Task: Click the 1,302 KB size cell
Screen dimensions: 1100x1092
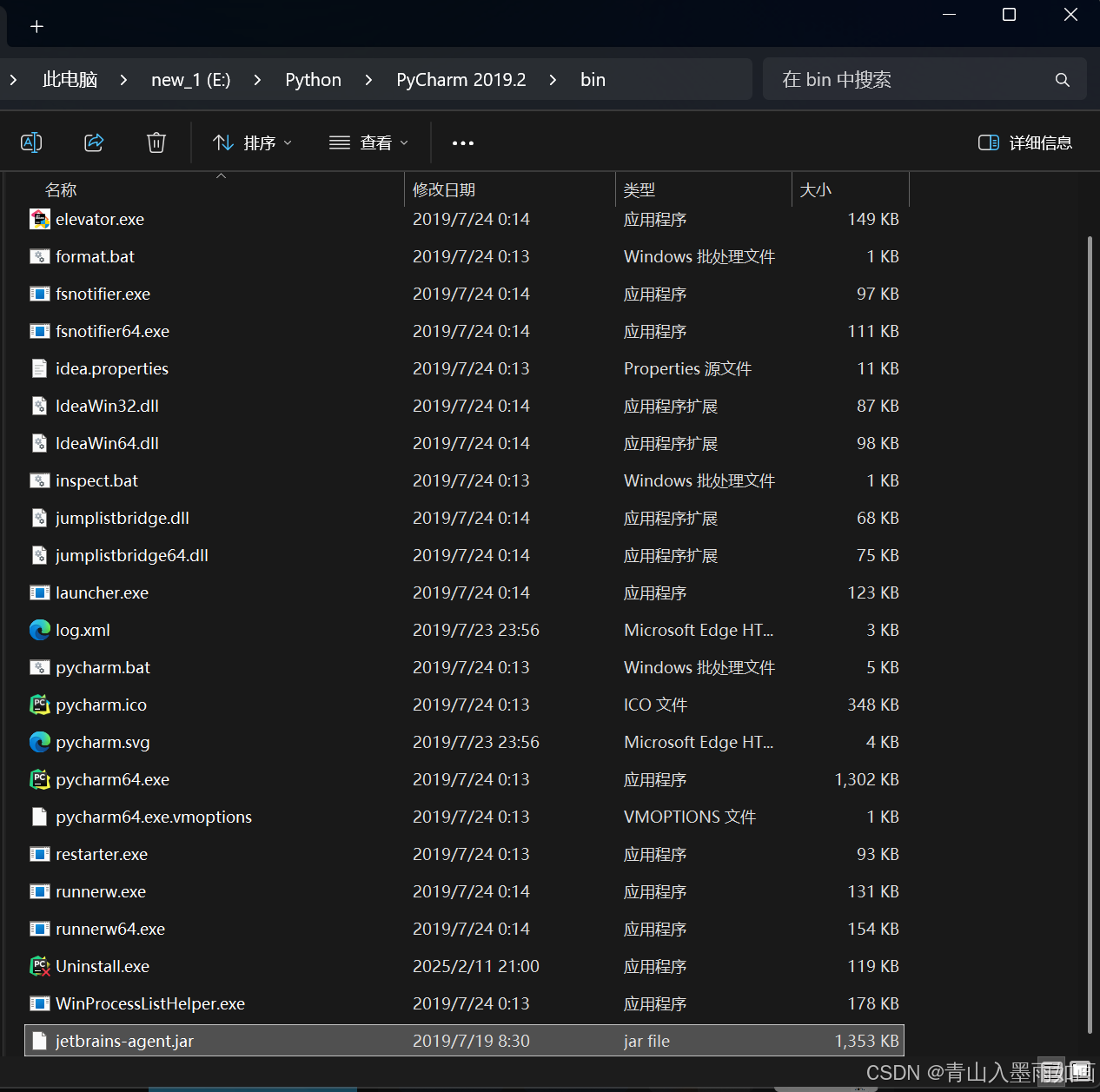Action: 867,779
